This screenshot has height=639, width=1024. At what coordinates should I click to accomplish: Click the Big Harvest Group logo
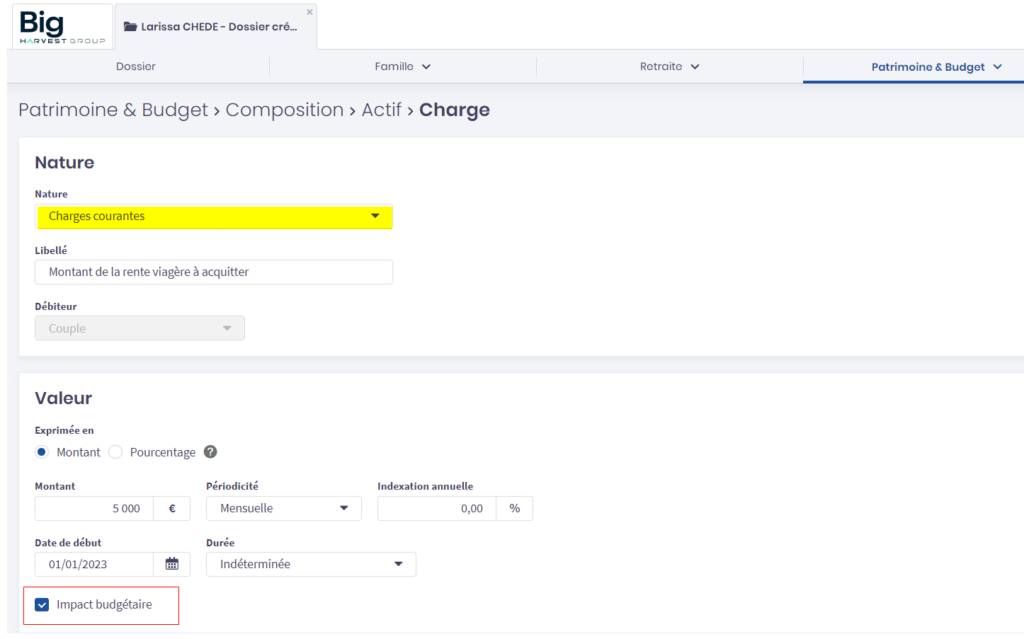pyautogui.click(x=60, y=27)
